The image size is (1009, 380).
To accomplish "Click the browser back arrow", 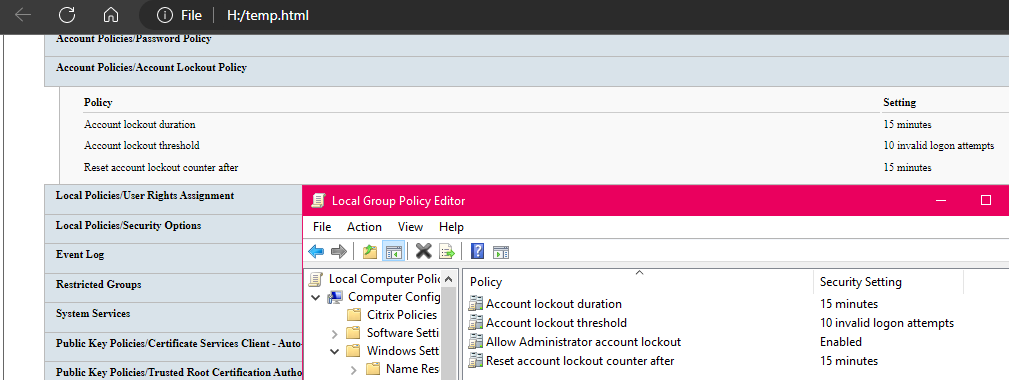I will (23, 15).
